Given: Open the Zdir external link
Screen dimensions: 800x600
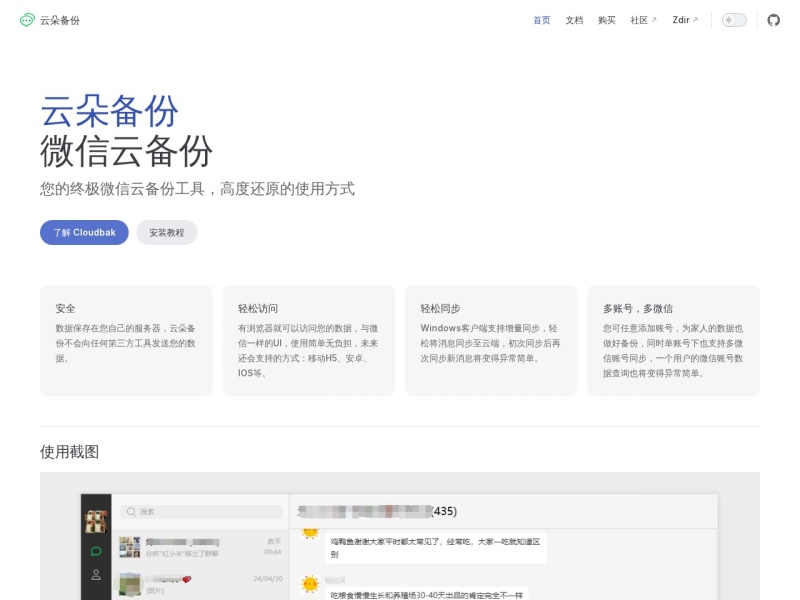Looking at the screenshot, I should click(x=685, y=20).
